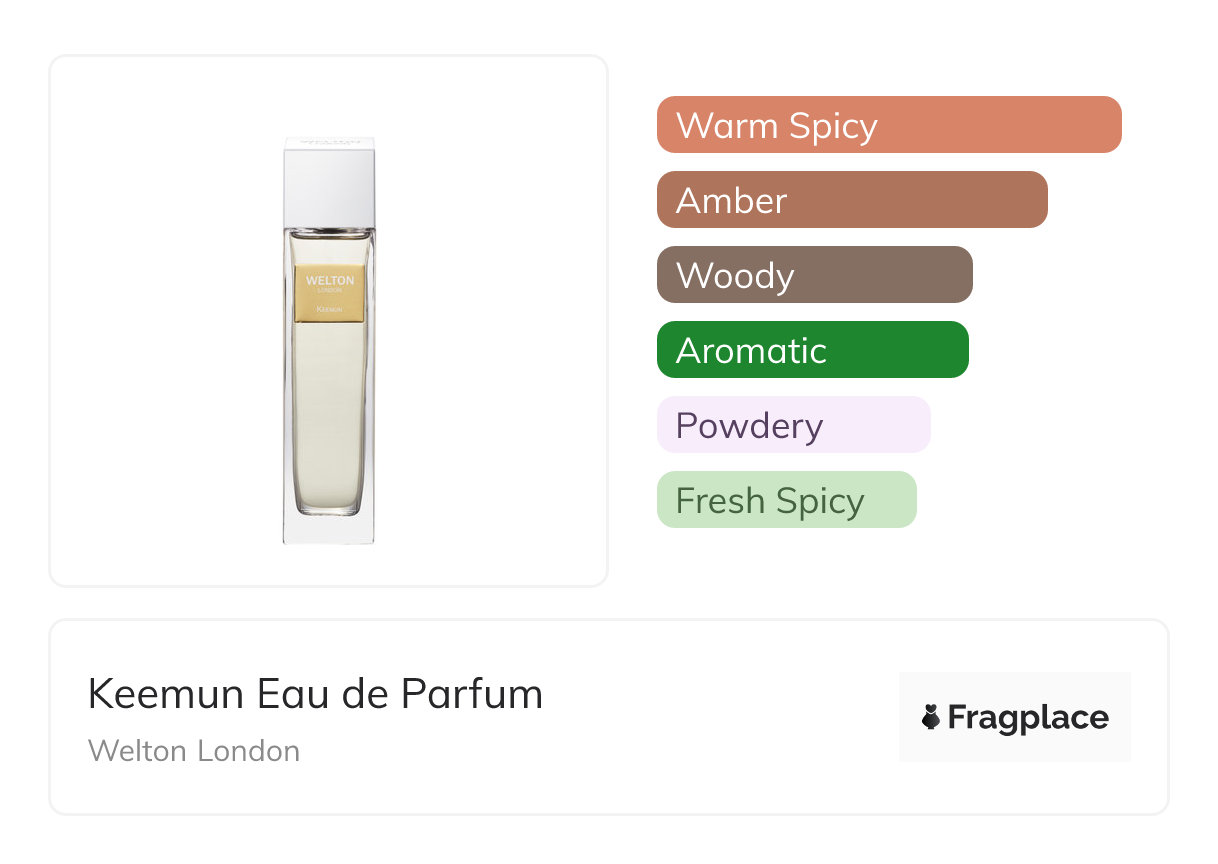Select the Warm Spicy accord bar
This screenshot has width=1218, height=864.
(888, 125)
